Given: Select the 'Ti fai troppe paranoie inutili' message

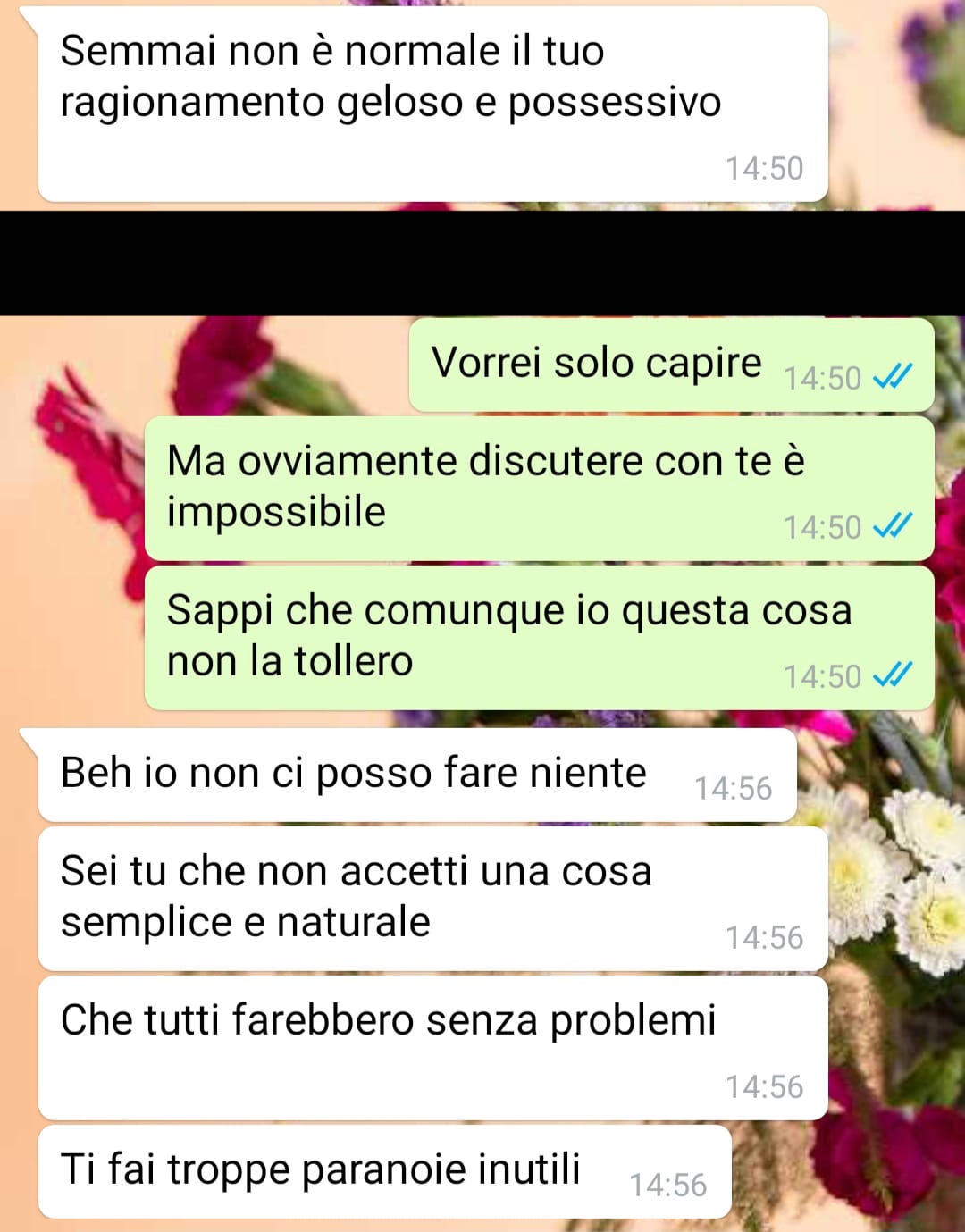Looking at the screenshot, I should click(385, 1171).
